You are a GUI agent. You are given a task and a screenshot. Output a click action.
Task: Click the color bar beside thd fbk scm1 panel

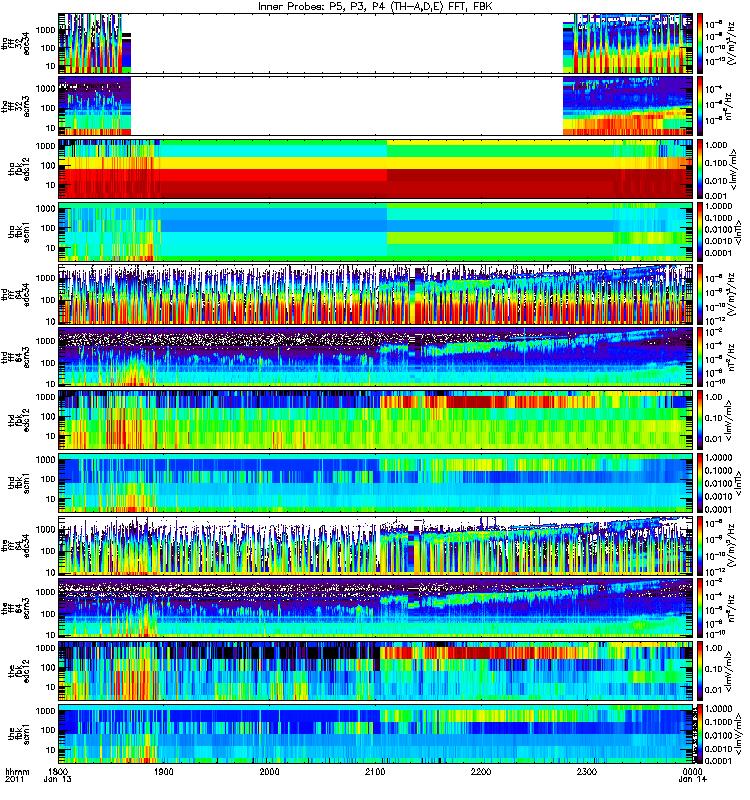699,483
